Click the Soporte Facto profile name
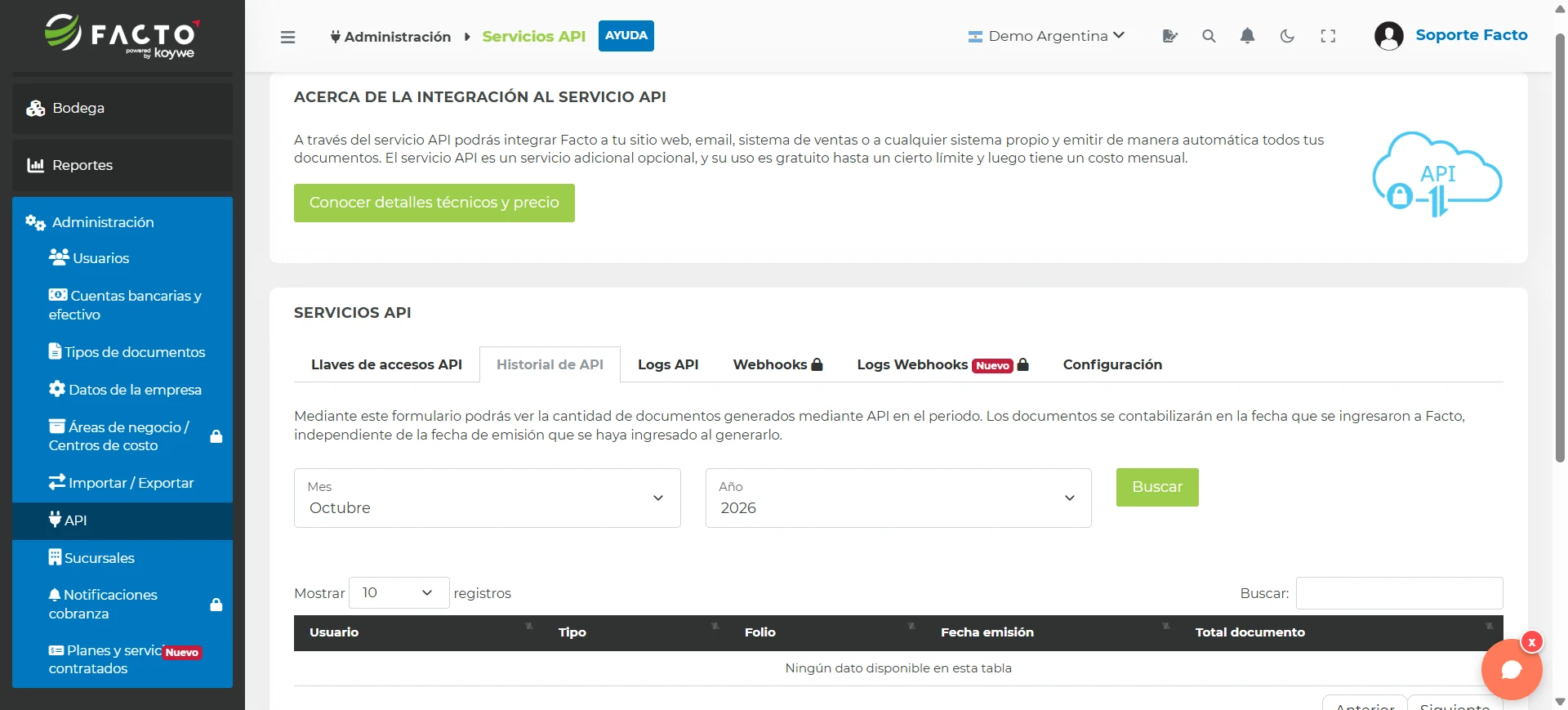Screen dimensions: 1568x710 [1472, 35]
